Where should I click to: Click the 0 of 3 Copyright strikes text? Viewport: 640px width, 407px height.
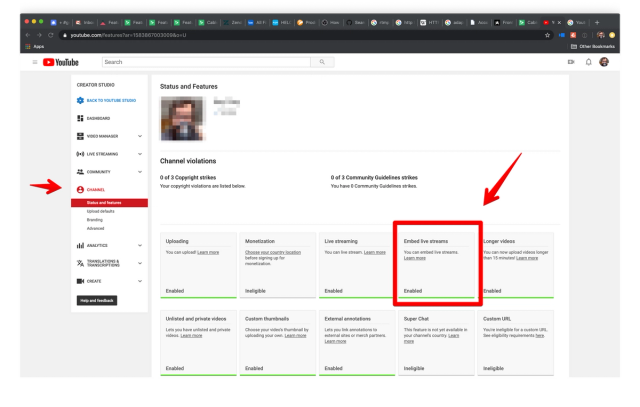pos(188,178)
